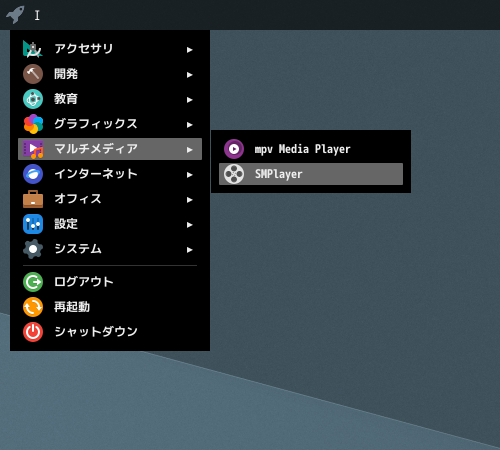
Task: Click the green ログアウト icon
Action: [x=33, y=282]
